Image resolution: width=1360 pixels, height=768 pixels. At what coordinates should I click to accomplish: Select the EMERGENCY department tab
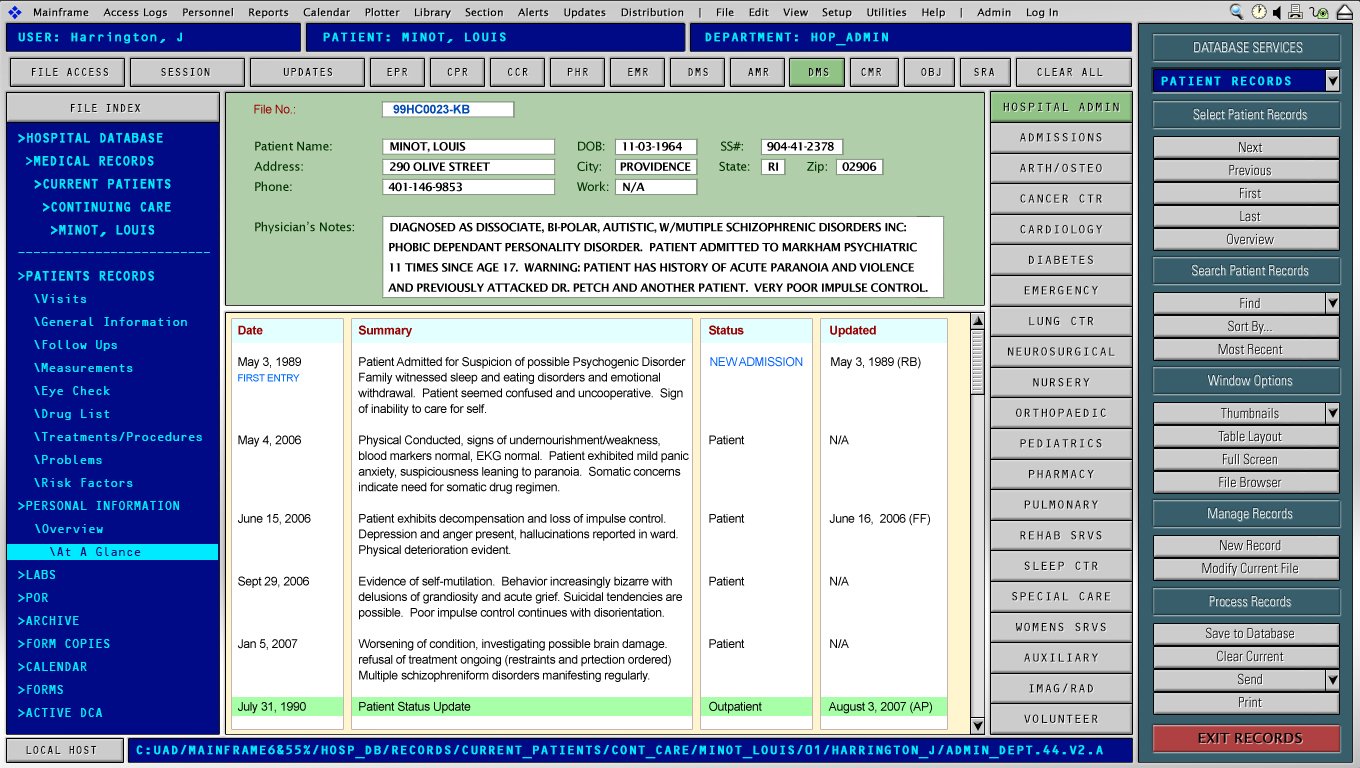coord(1061,290)
